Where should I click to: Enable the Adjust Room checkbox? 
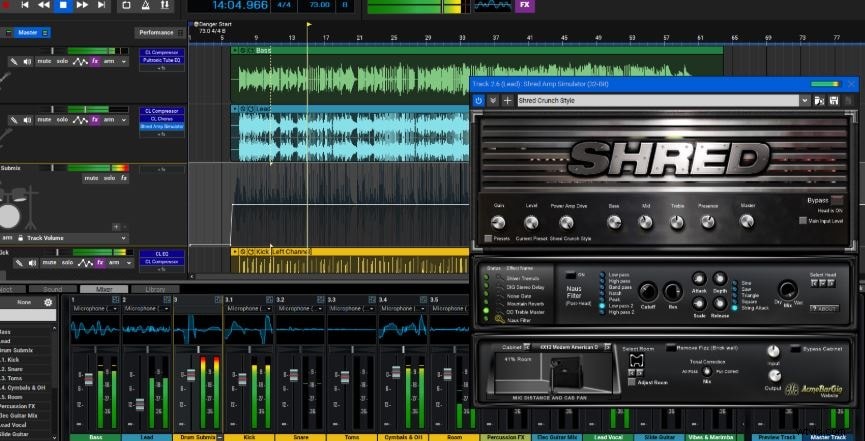(632, 382)
